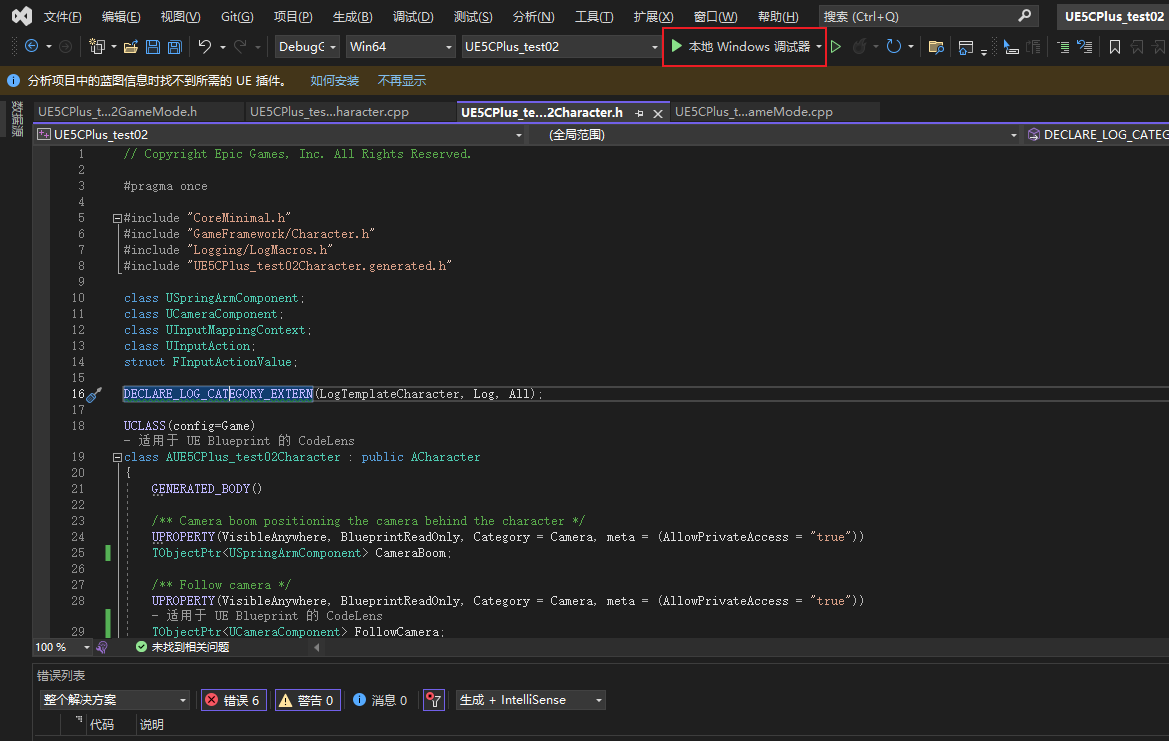
Task: Click the Visual Studio logo icon
Action: coord(22,16)
